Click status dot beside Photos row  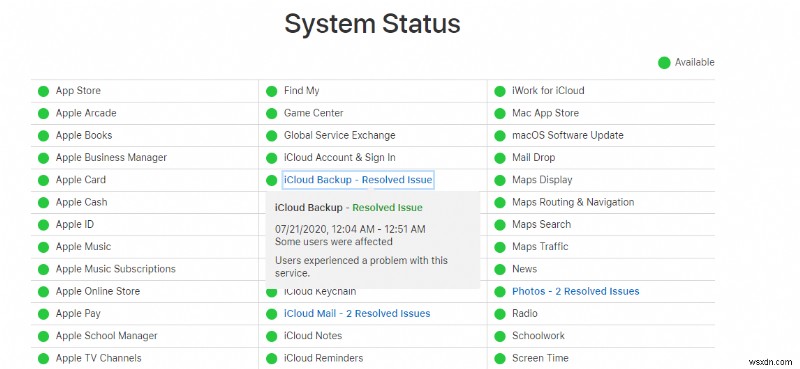pos(500,292)
